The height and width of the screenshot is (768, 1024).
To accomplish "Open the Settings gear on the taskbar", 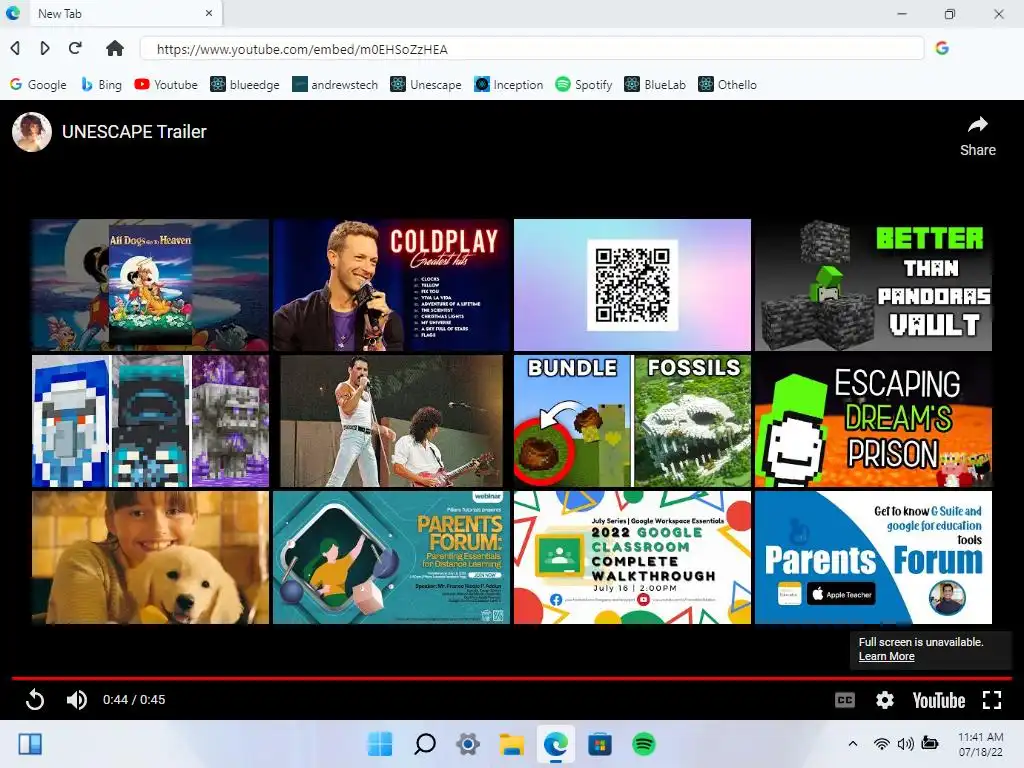I will (468, 744).
